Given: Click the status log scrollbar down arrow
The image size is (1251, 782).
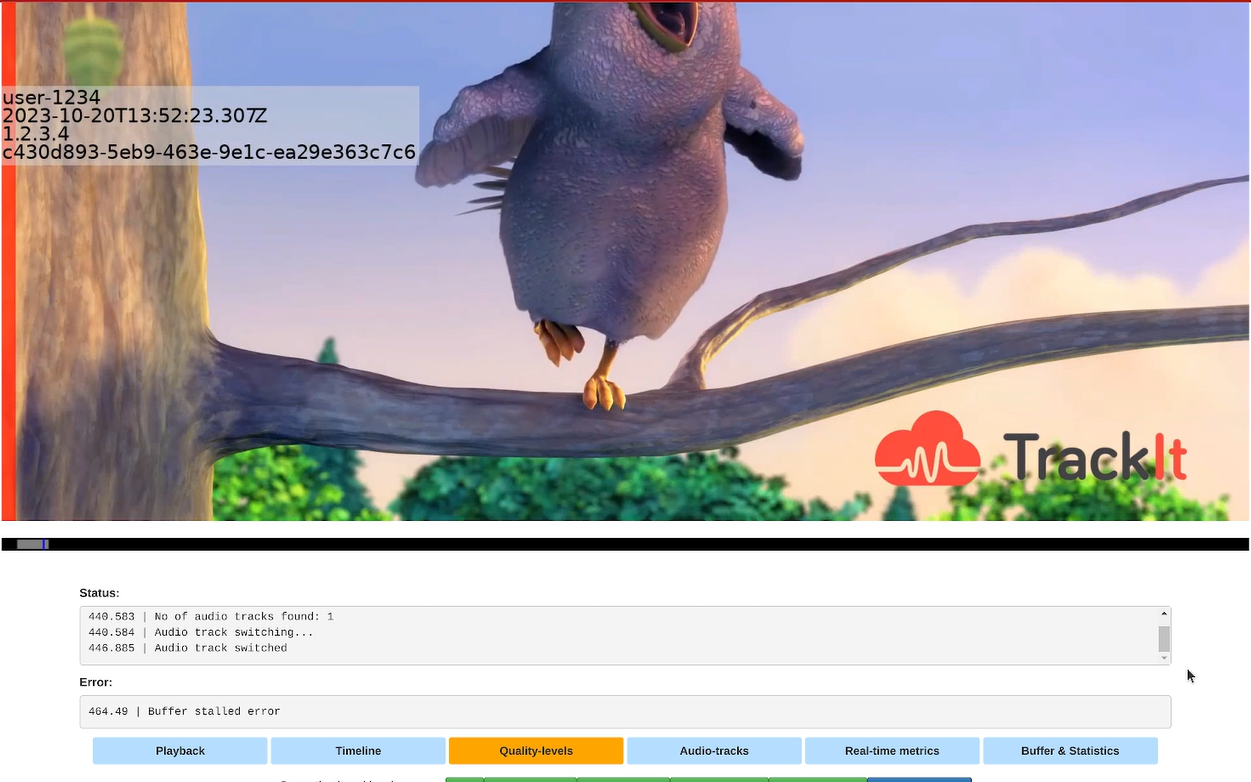Looking at the screenshot, I should pos(1163,657).
